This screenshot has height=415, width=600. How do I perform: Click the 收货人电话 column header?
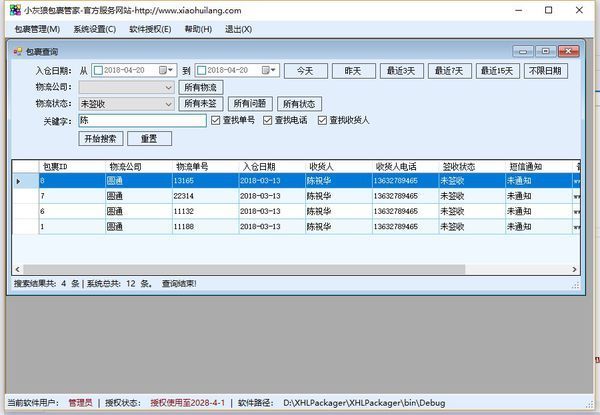(x=405, y=167)
